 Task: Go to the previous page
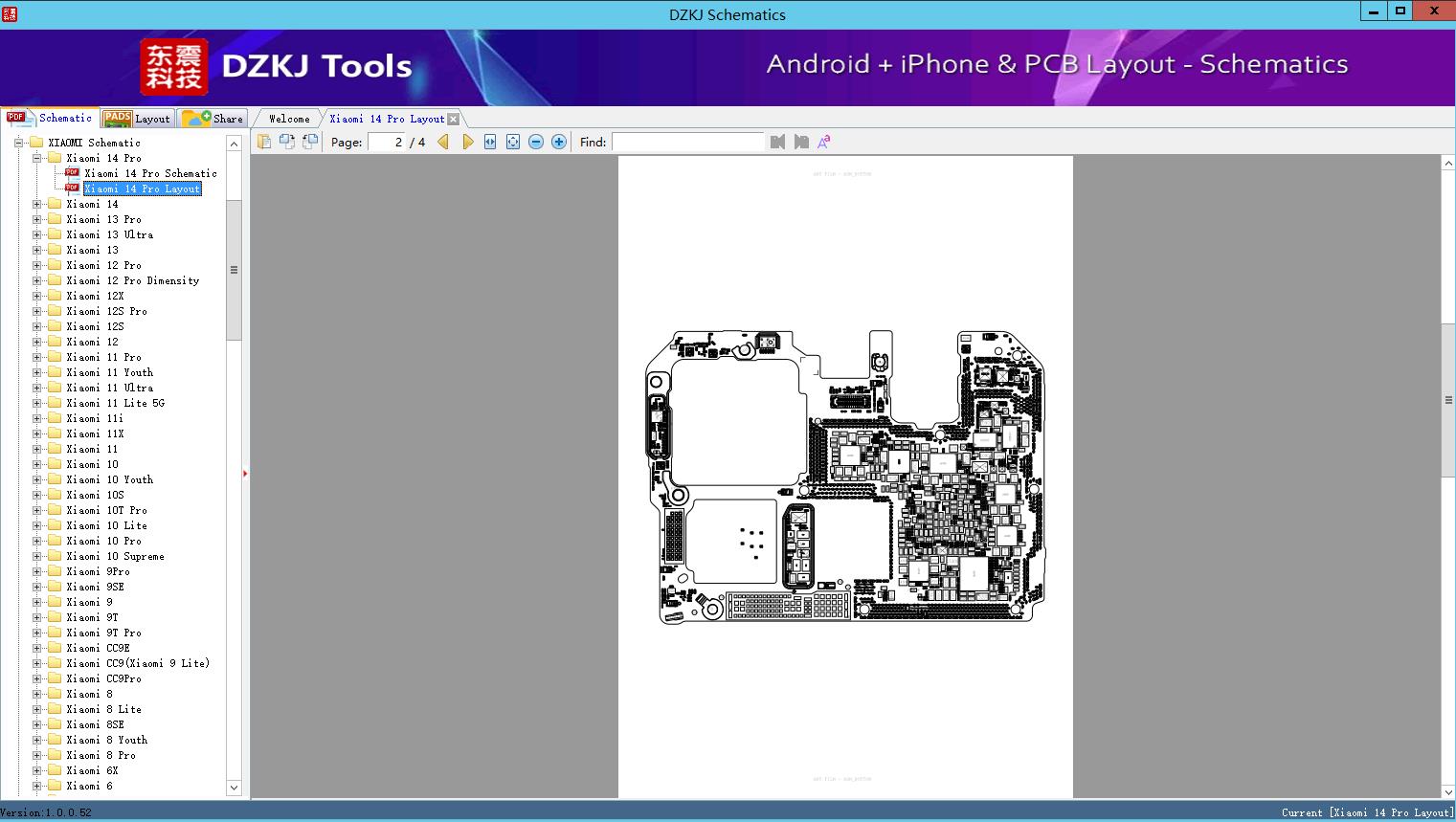coord(443,142)
